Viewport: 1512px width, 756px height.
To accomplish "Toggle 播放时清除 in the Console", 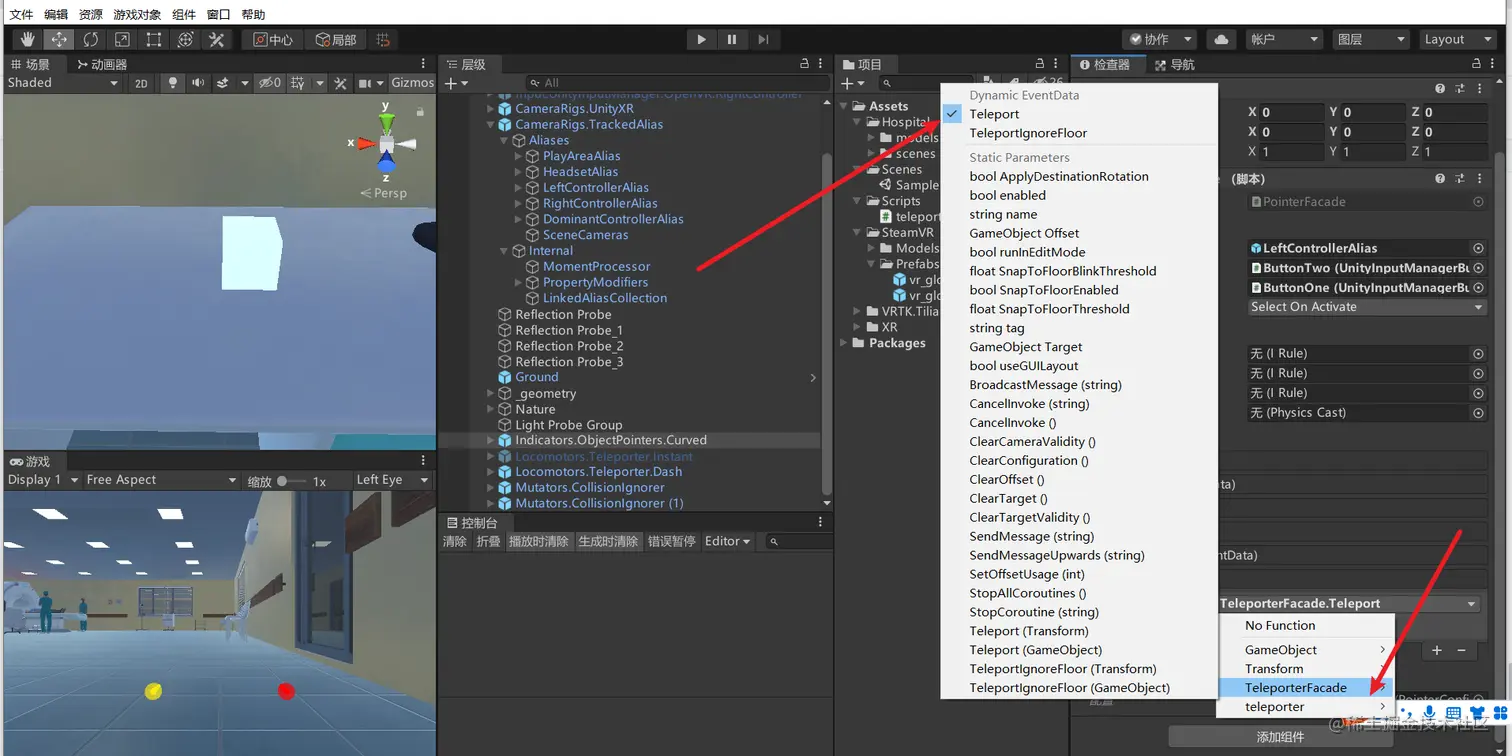I will tap(539, 541).
